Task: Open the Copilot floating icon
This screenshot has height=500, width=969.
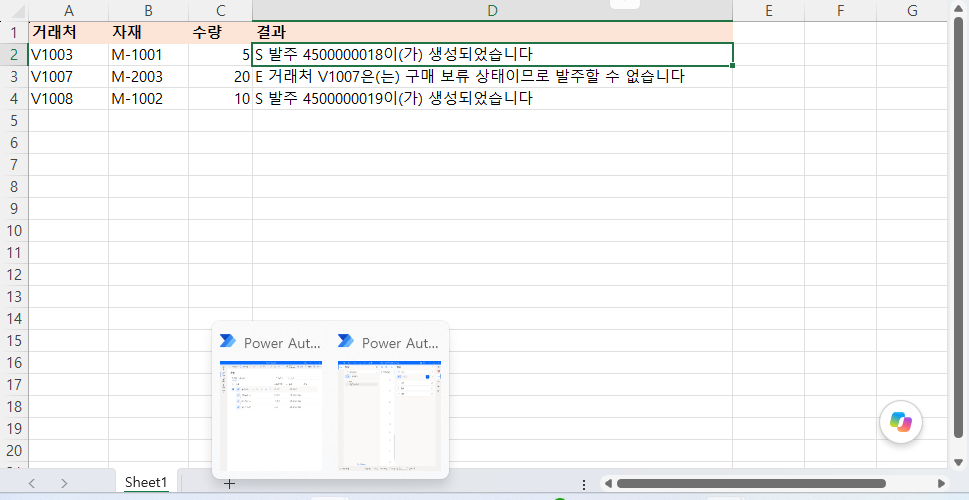Action: tap(900, 422)
